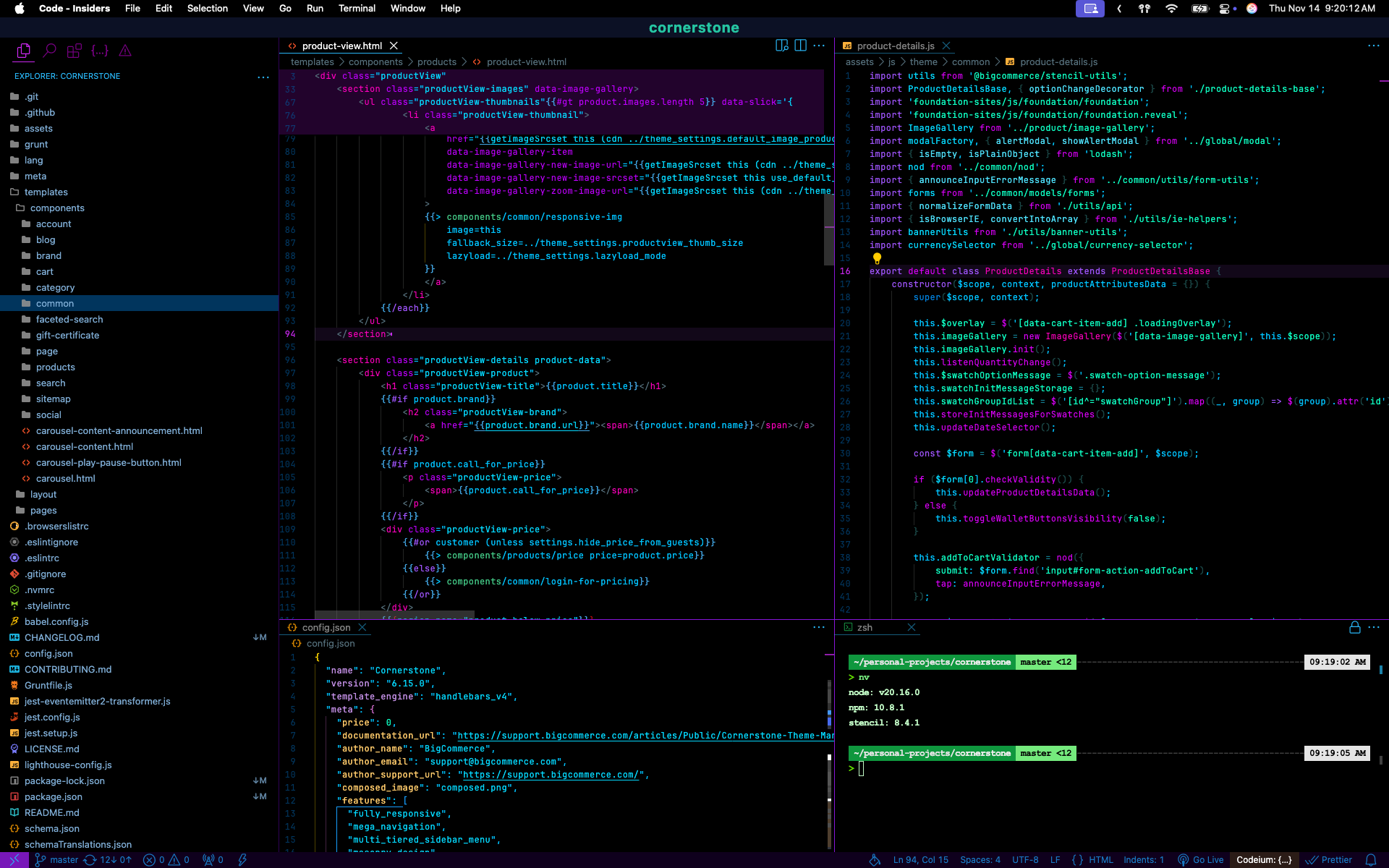
Task: Click the Spaces: 4 indentation setting
Action: point(980,860)
